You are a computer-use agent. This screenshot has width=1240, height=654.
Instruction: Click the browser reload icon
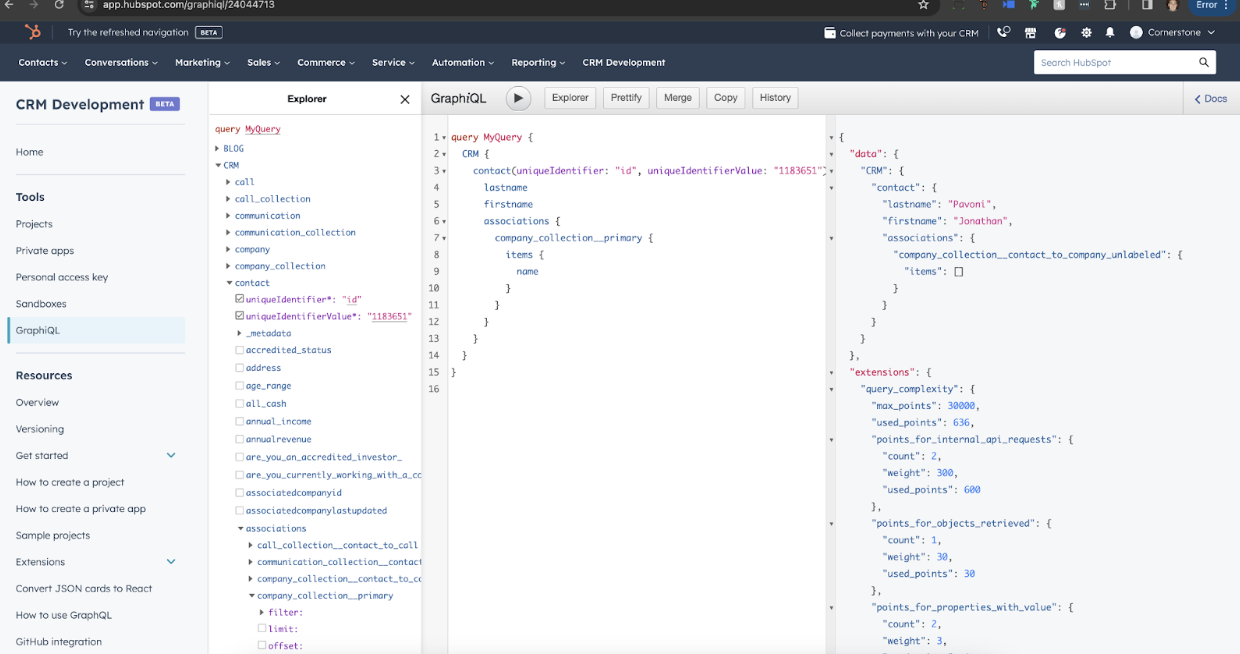59,5
